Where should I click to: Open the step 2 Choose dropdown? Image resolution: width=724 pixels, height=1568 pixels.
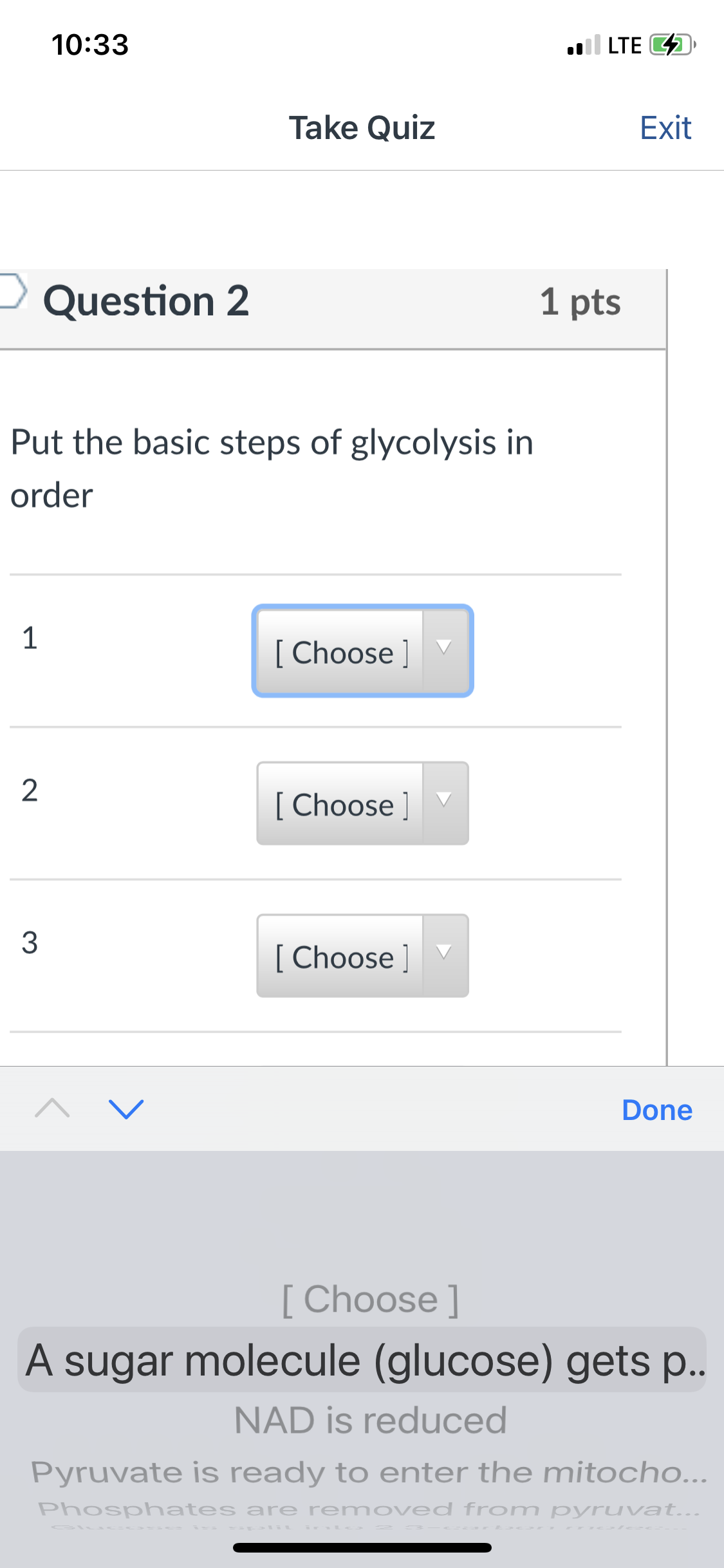pyautogui.click(x=362, y=803)
